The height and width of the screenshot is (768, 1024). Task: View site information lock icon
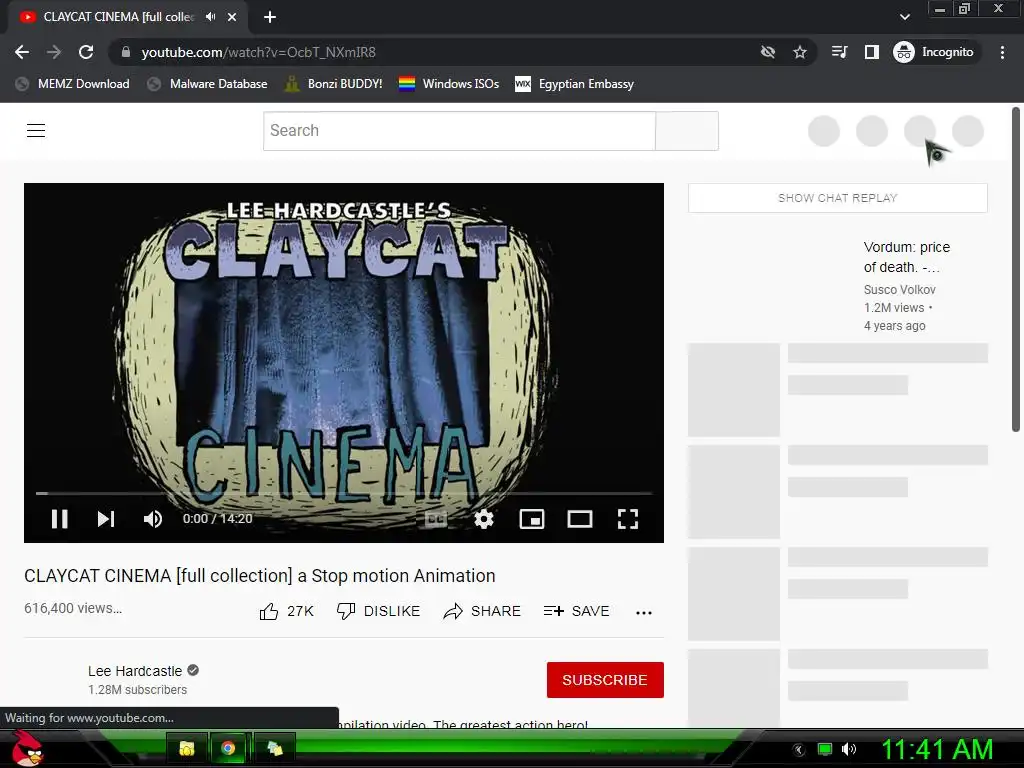pos(126,52)
